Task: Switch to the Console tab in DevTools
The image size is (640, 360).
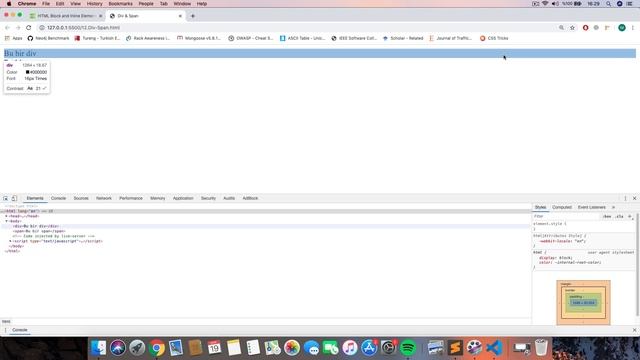Action: tap(58, 198)
